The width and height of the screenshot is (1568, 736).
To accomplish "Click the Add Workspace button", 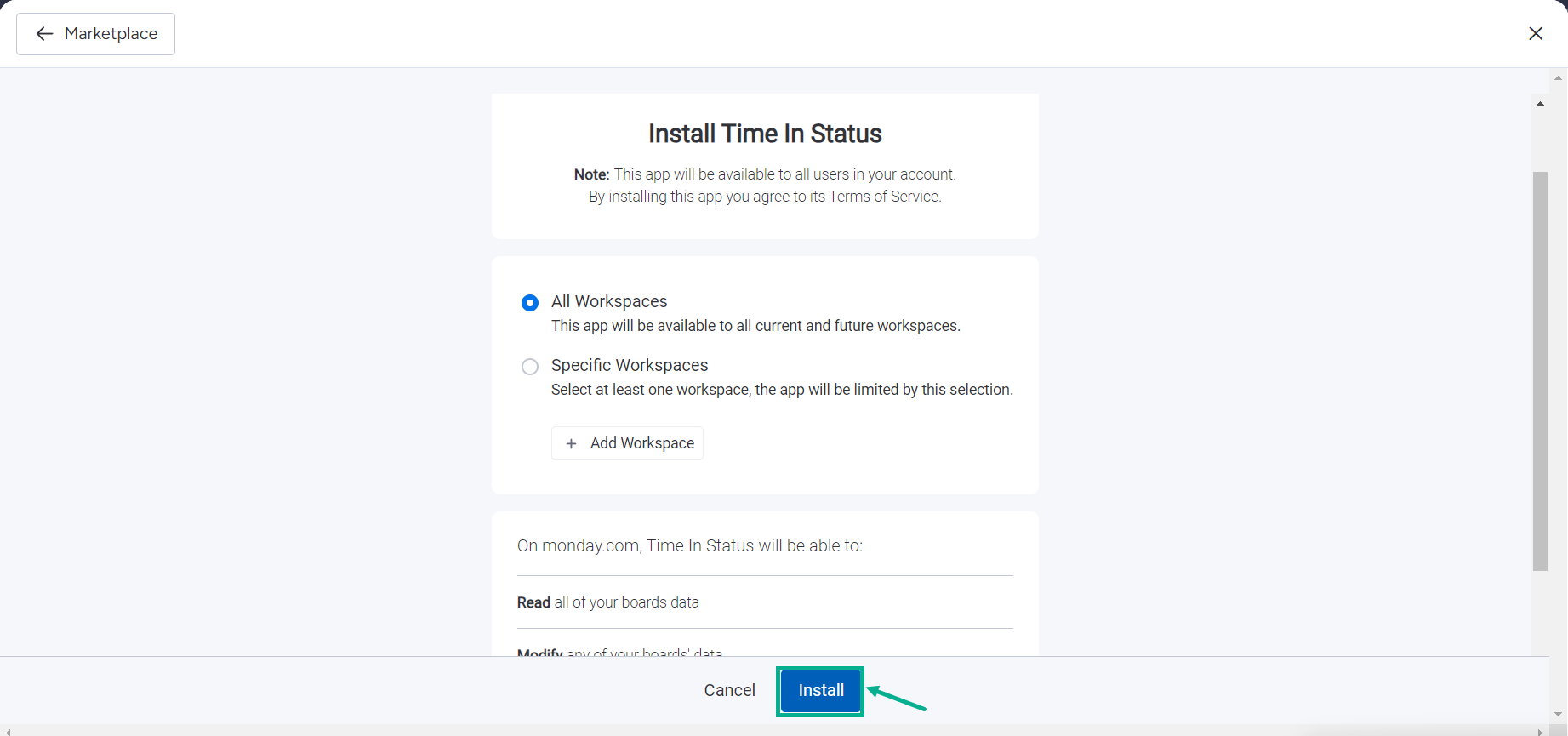I will (x=627, y=443).
